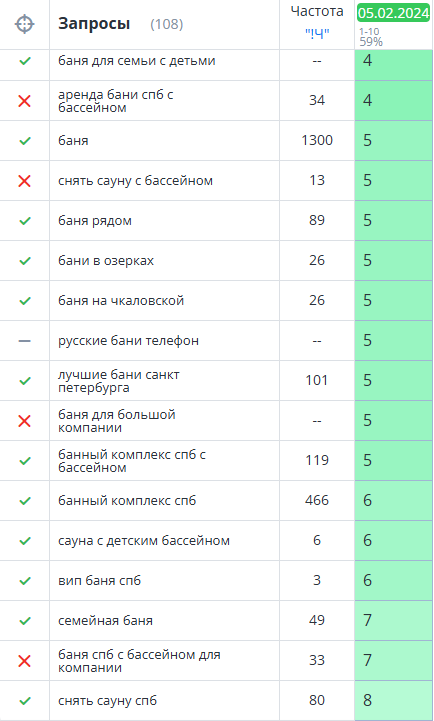Click green checkmark next to 'снять сауну спб'
Screen dimensions: 434x721
tap(24, 701)
